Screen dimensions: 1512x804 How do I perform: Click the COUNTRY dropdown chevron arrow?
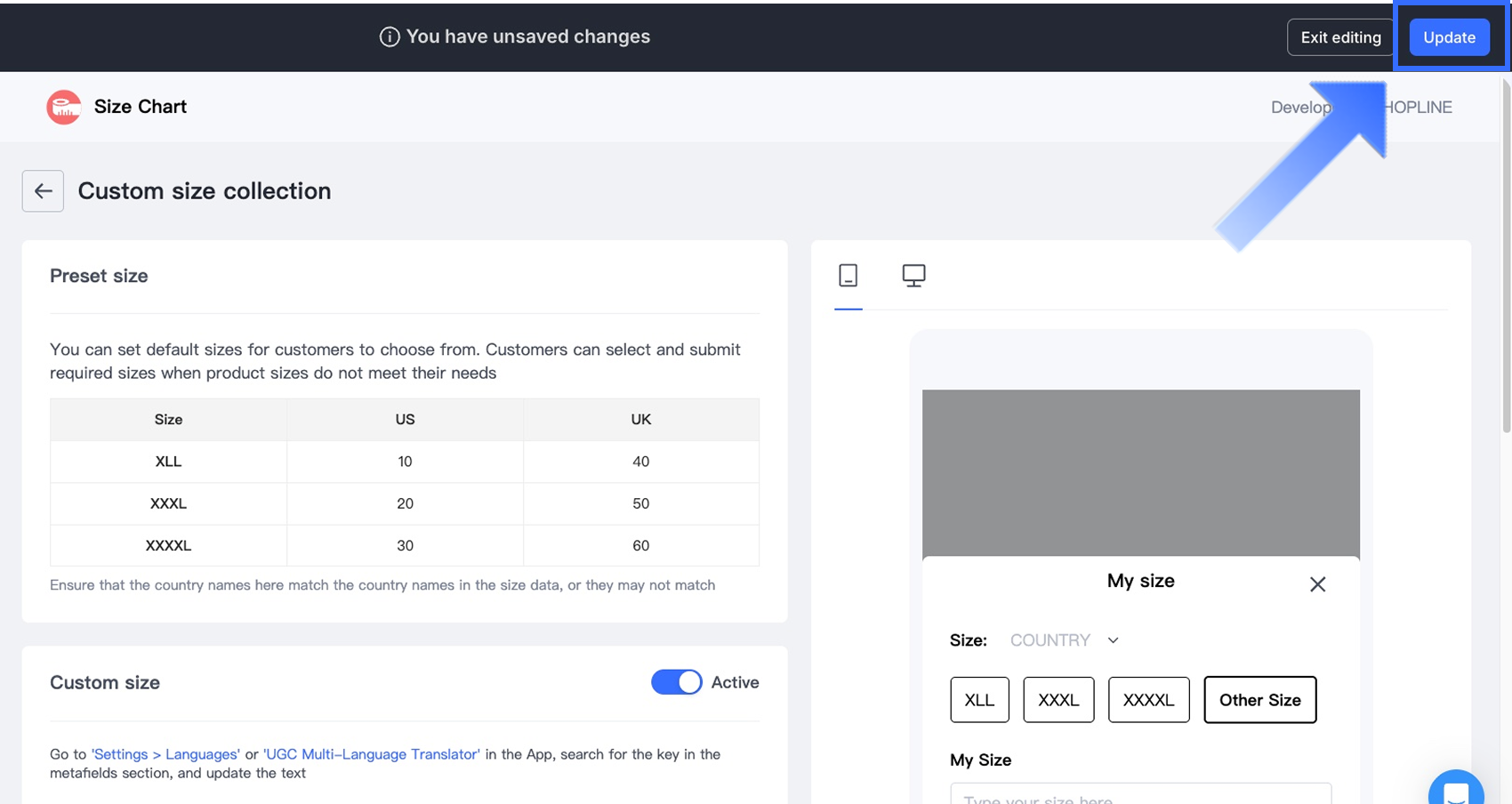tap(1113, 640)
